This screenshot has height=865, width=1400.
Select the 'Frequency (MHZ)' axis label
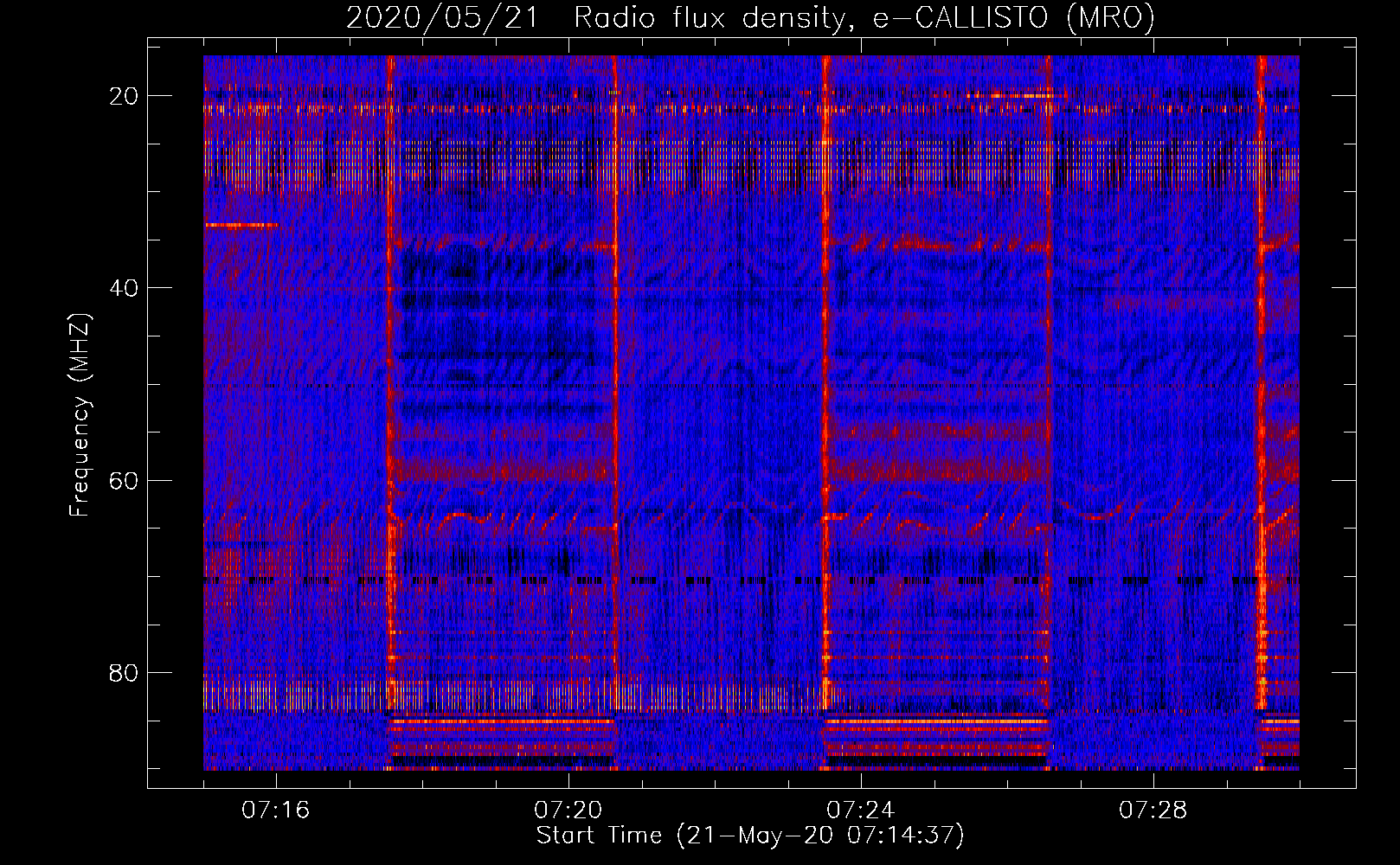pyautogui.click(x=80, y=415)
